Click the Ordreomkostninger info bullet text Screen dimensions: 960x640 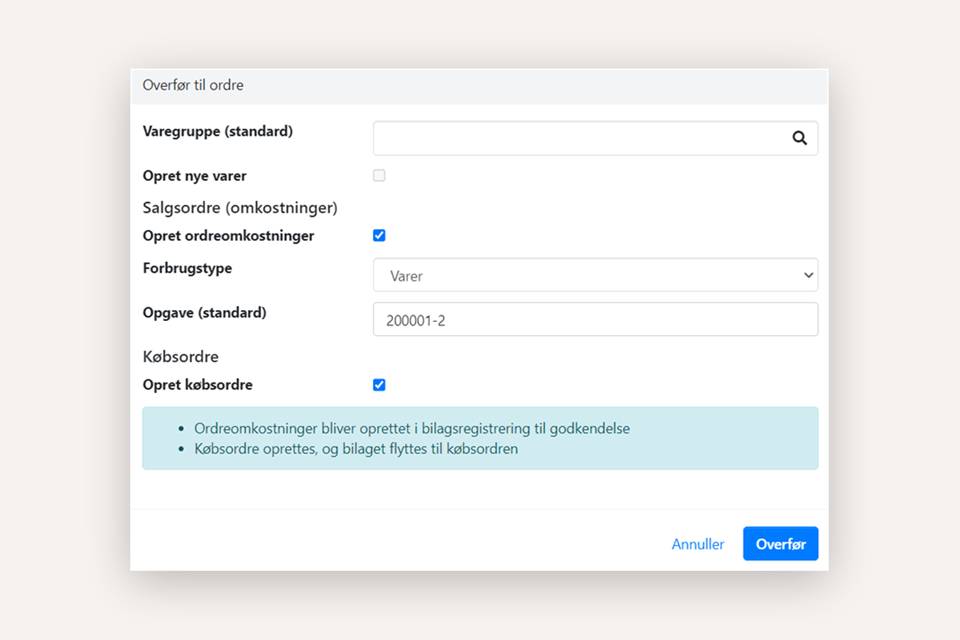pyautogui.click(x=412, y=428)
